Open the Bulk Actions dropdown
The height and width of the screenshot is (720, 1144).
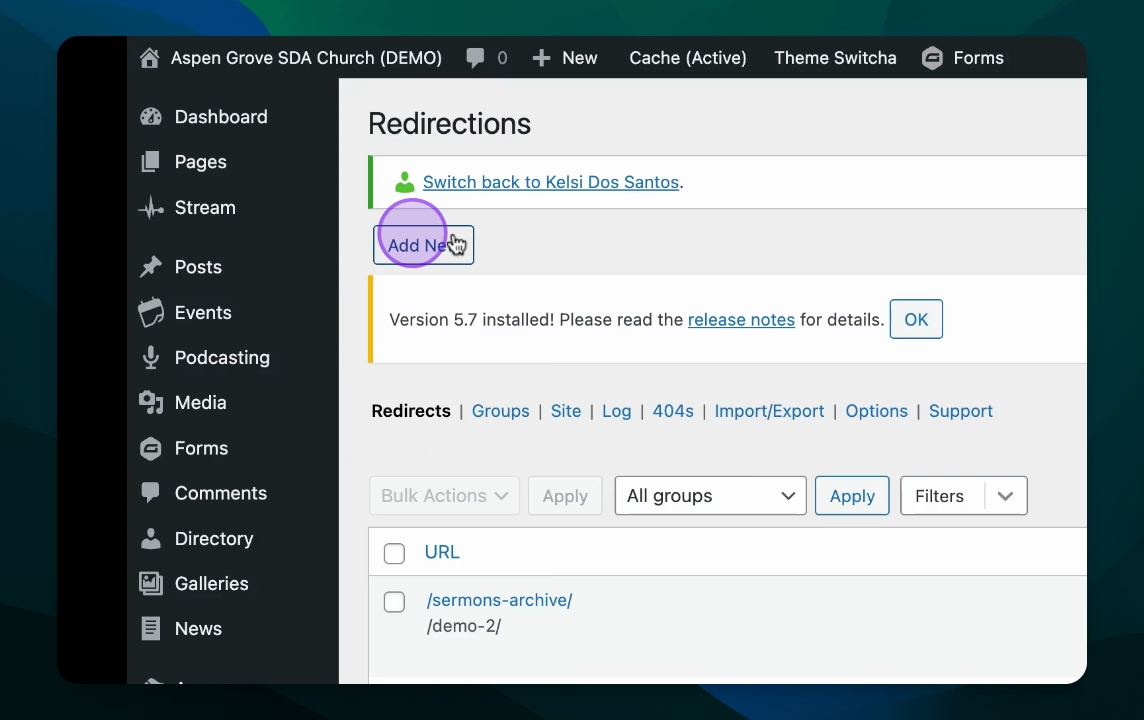(444, 495)
